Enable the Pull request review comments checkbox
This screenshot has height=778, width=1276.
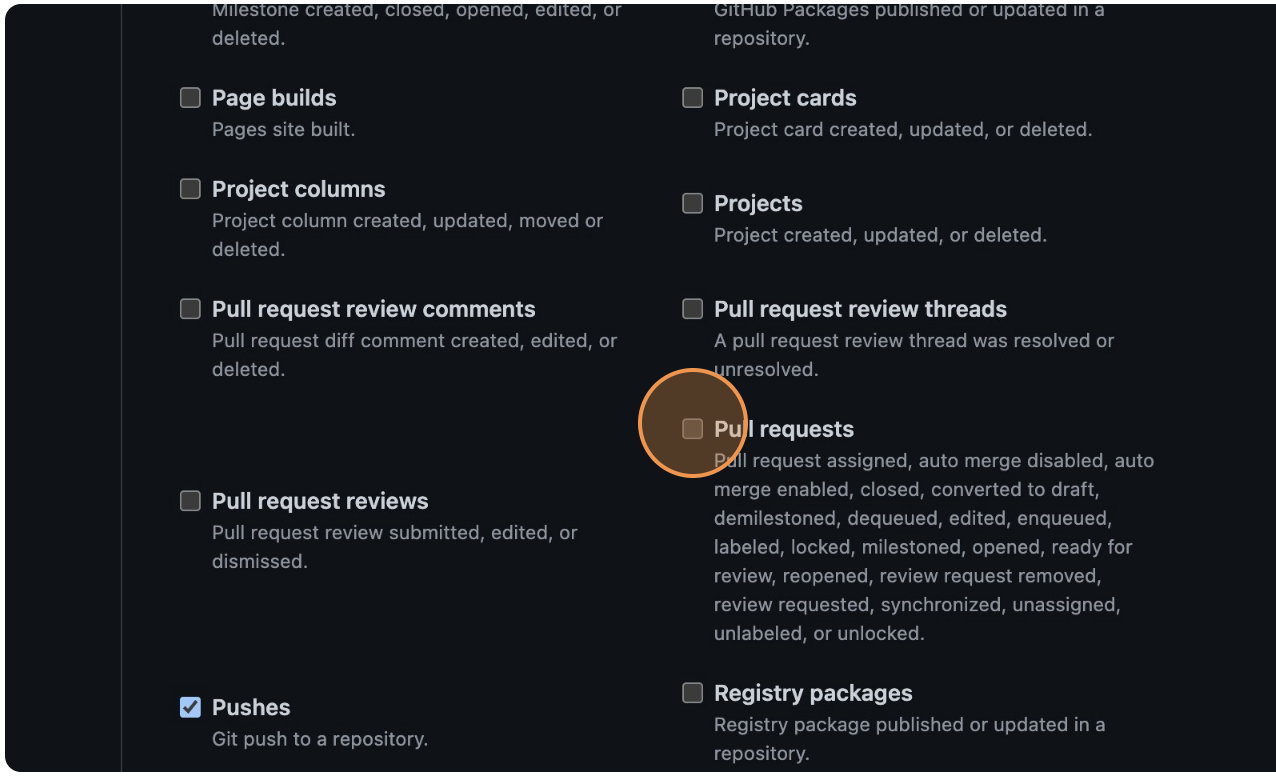pos(190,308)
